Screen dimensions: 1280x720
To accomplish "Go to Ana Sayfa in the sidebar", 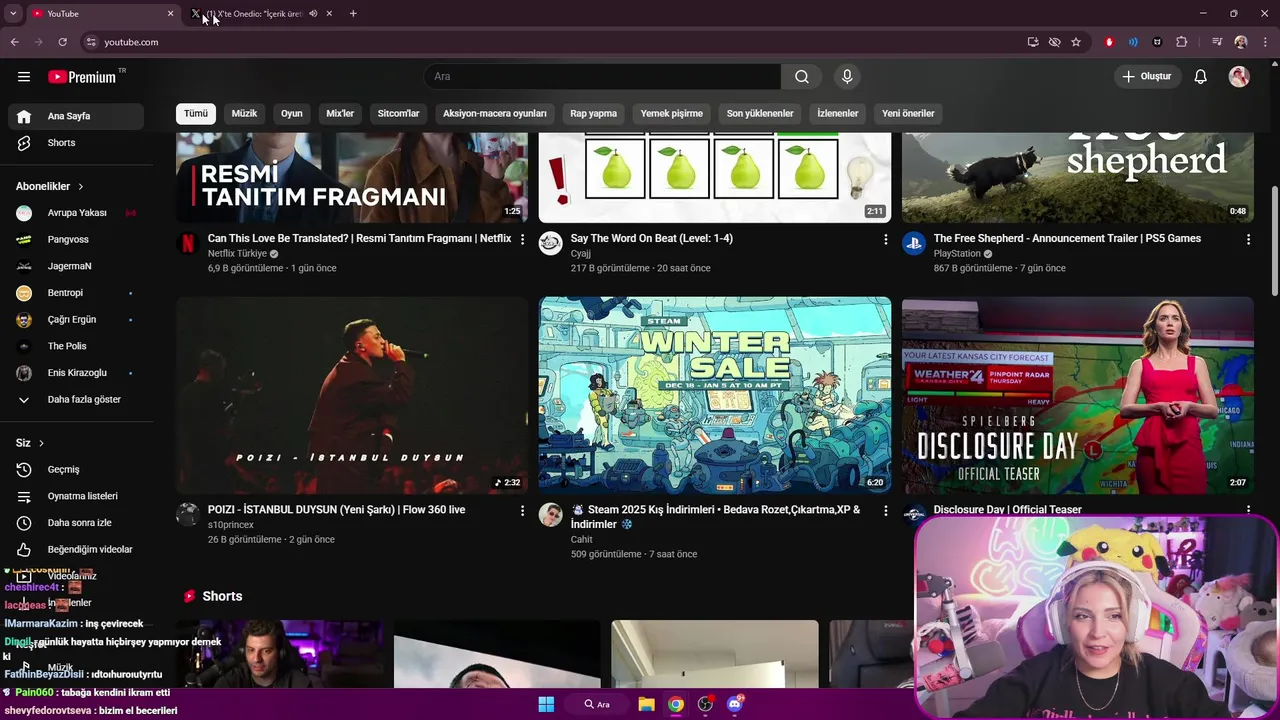I will pos(76,116).
